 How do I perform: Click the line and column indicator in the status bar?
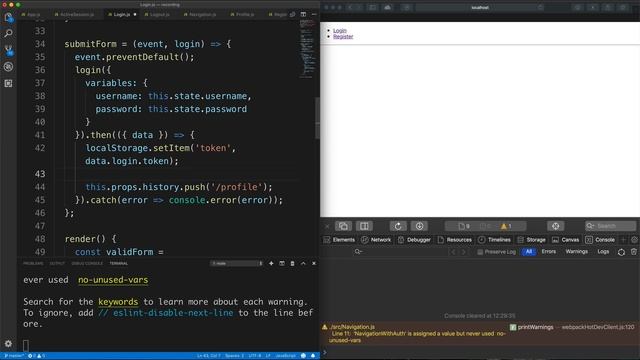pos(208,356)
